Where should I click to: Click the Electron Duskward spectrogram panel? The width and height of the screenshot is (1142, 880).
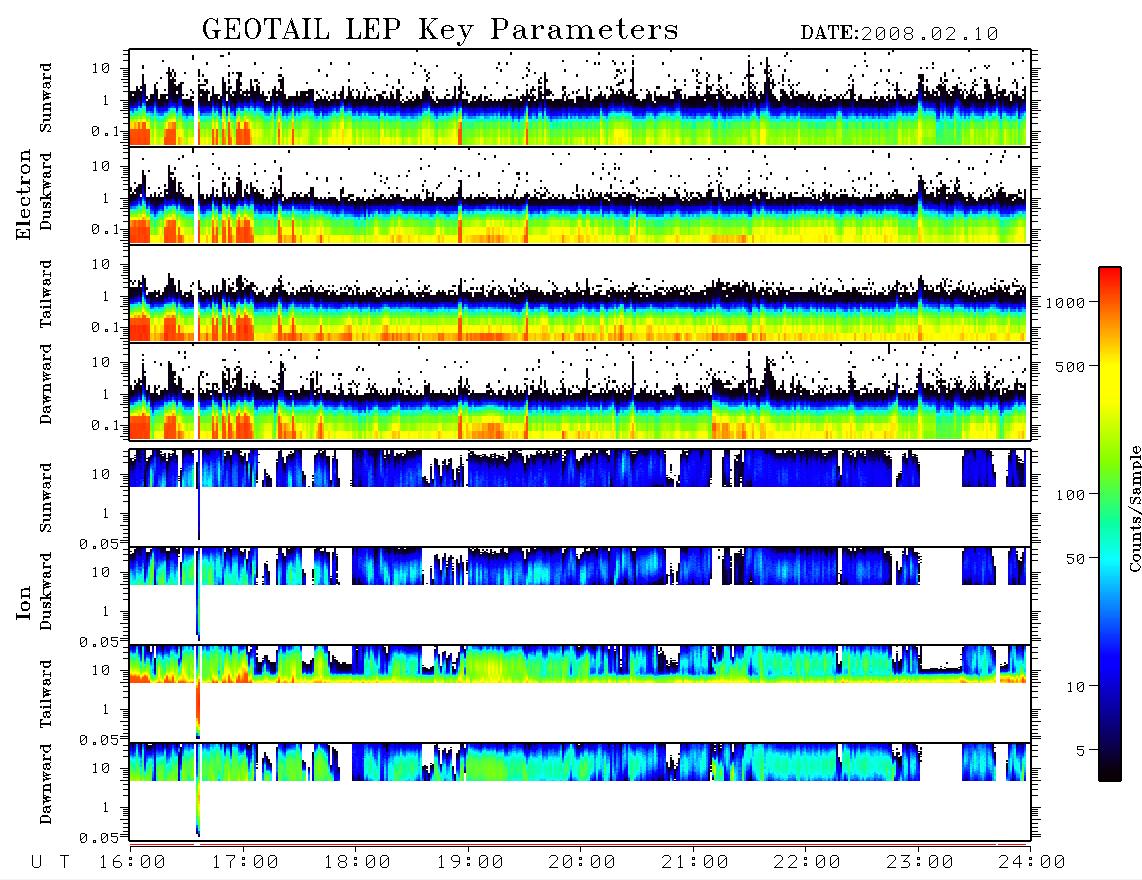point(580,195)
